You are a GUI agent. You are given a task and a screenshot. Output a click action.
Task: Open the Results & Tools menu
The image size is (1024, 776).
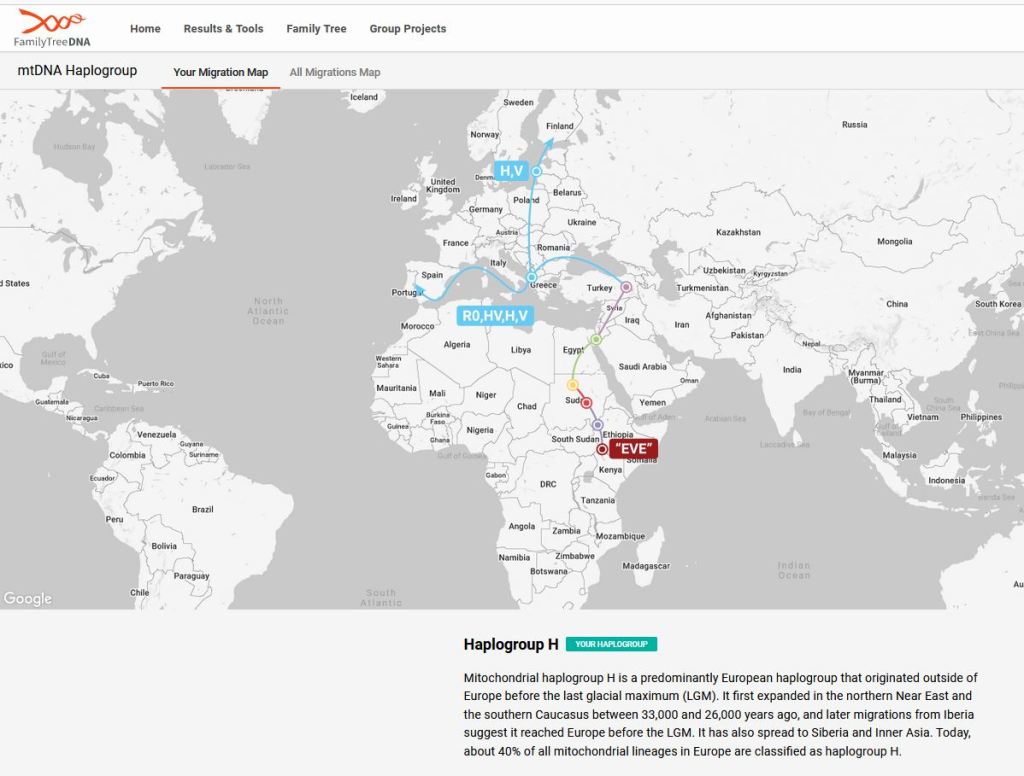tap(223, 29)
